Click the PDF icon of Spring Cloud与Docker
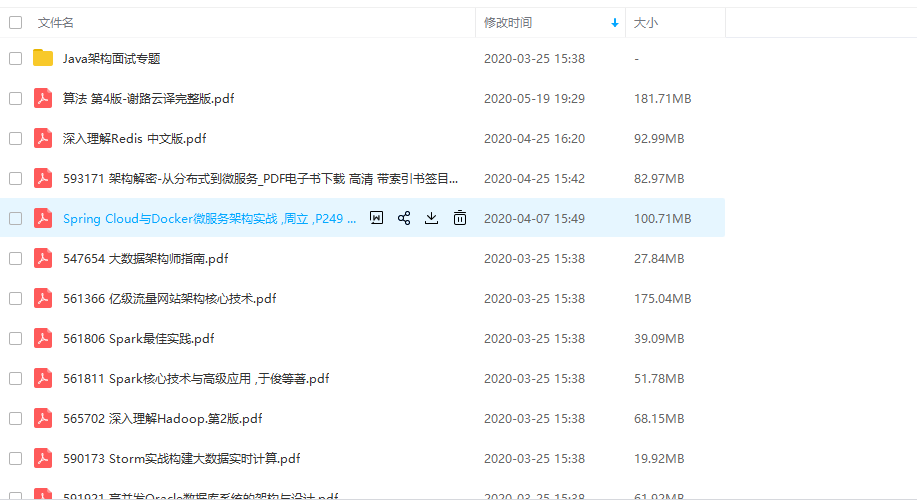Screen dimensions: 917x503 43,218
